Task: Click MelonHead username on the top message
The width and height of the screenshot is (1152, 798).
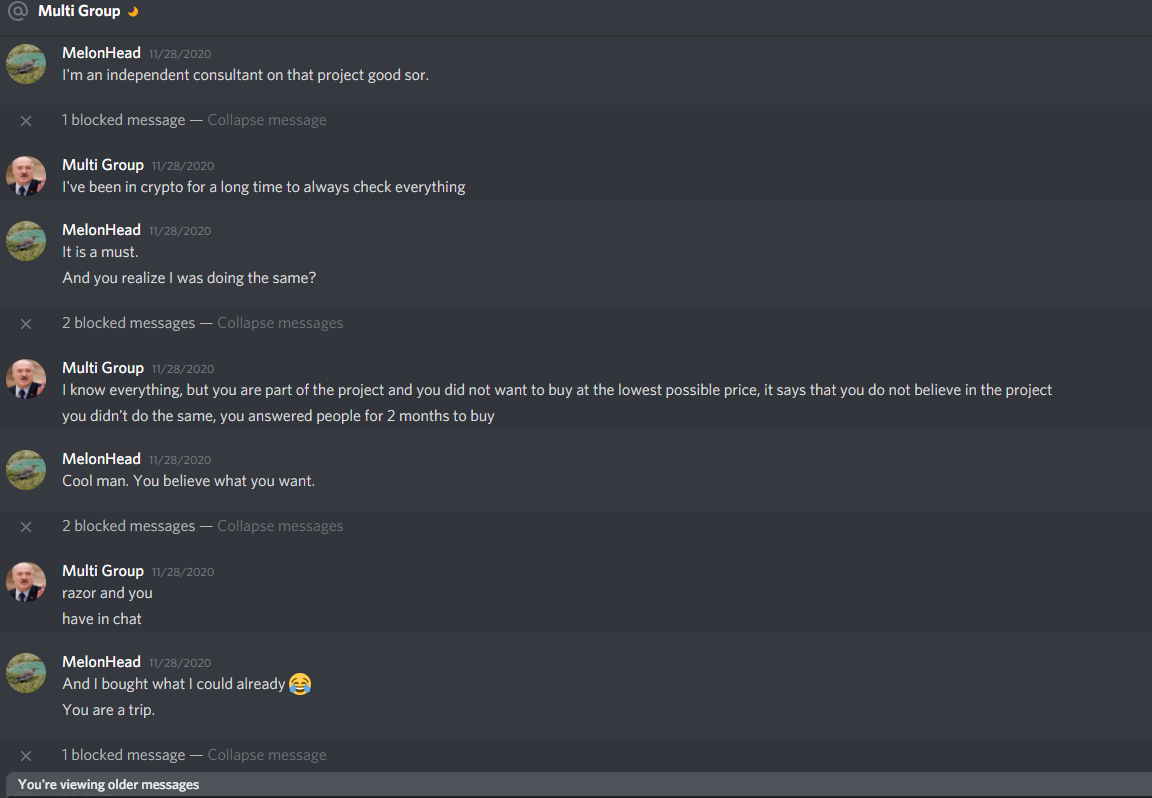Action: click(x=101, y=53)
